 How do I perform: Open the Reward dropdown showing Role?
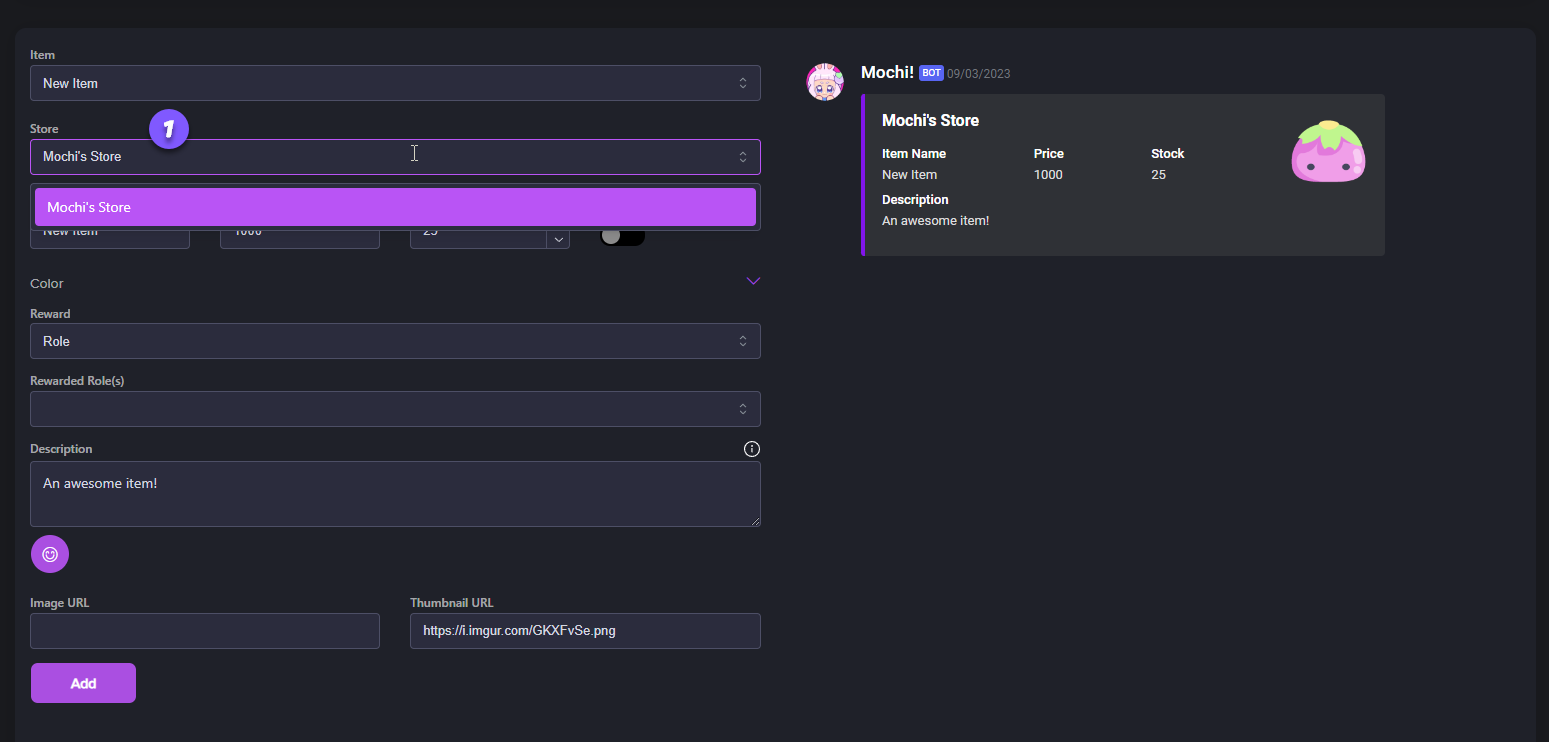[x=395, y=341]
